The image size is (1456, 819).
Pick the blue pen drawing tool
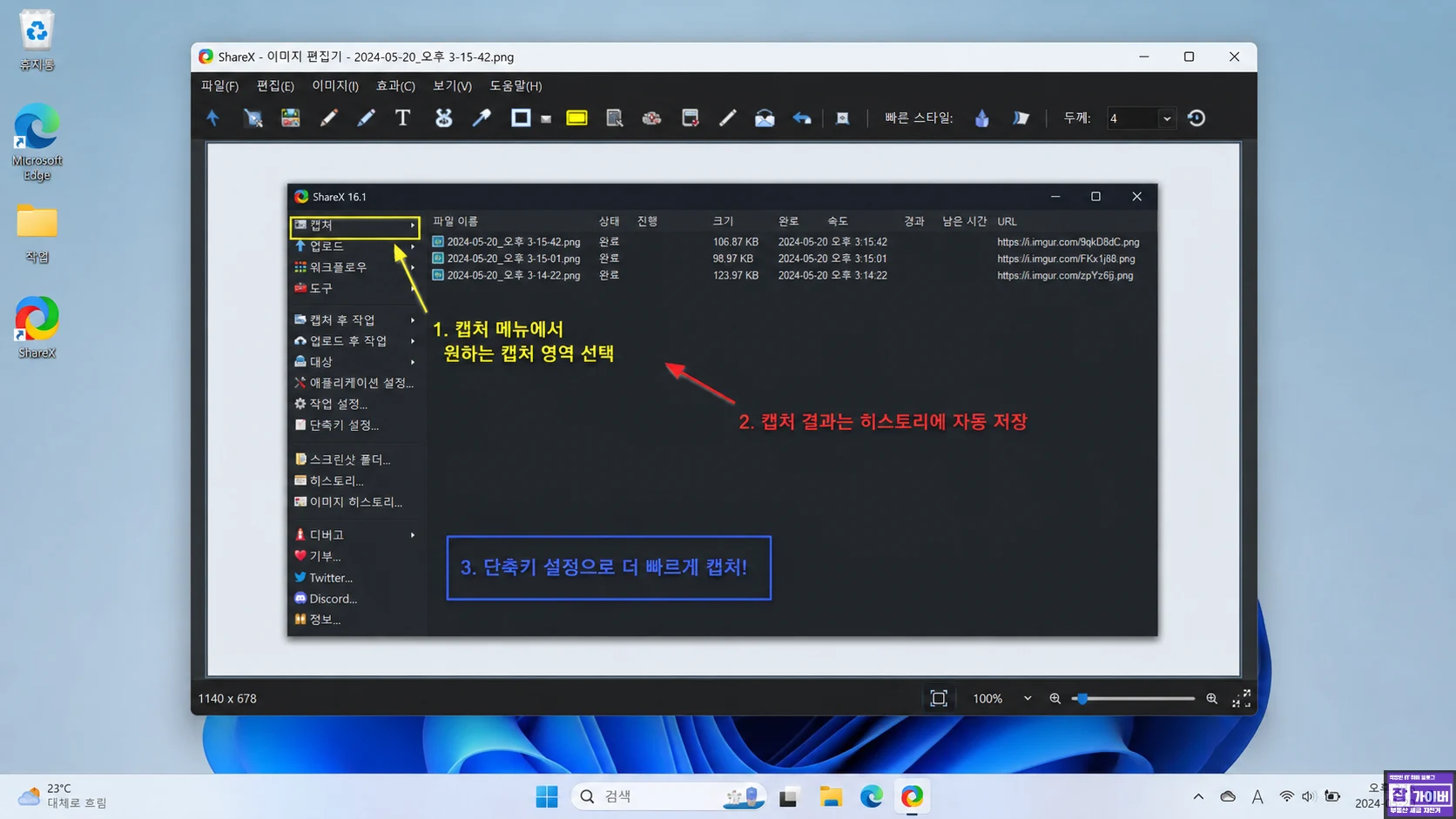point(366,117)
